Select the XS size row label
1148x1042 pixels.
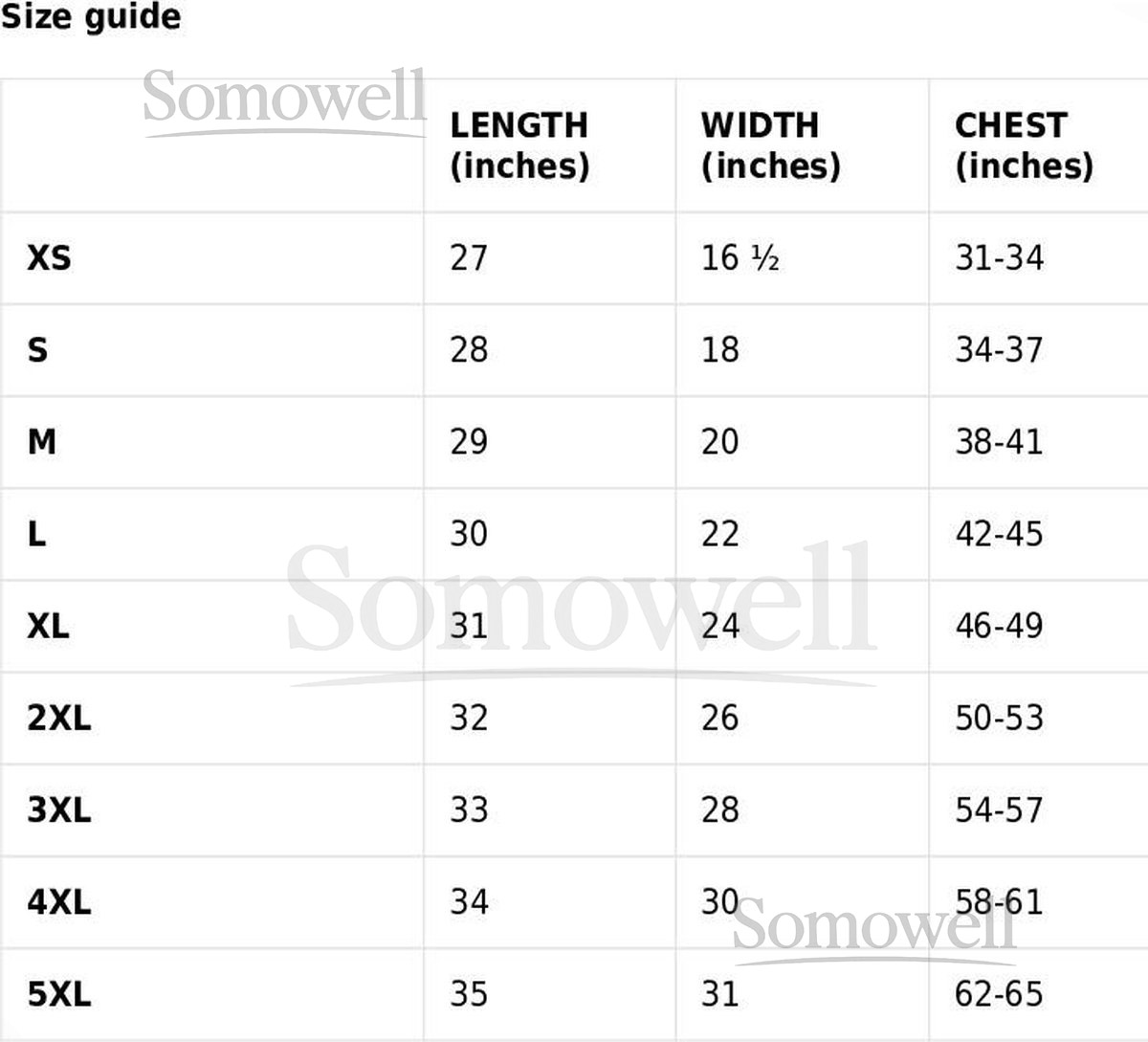coord(49,257)
